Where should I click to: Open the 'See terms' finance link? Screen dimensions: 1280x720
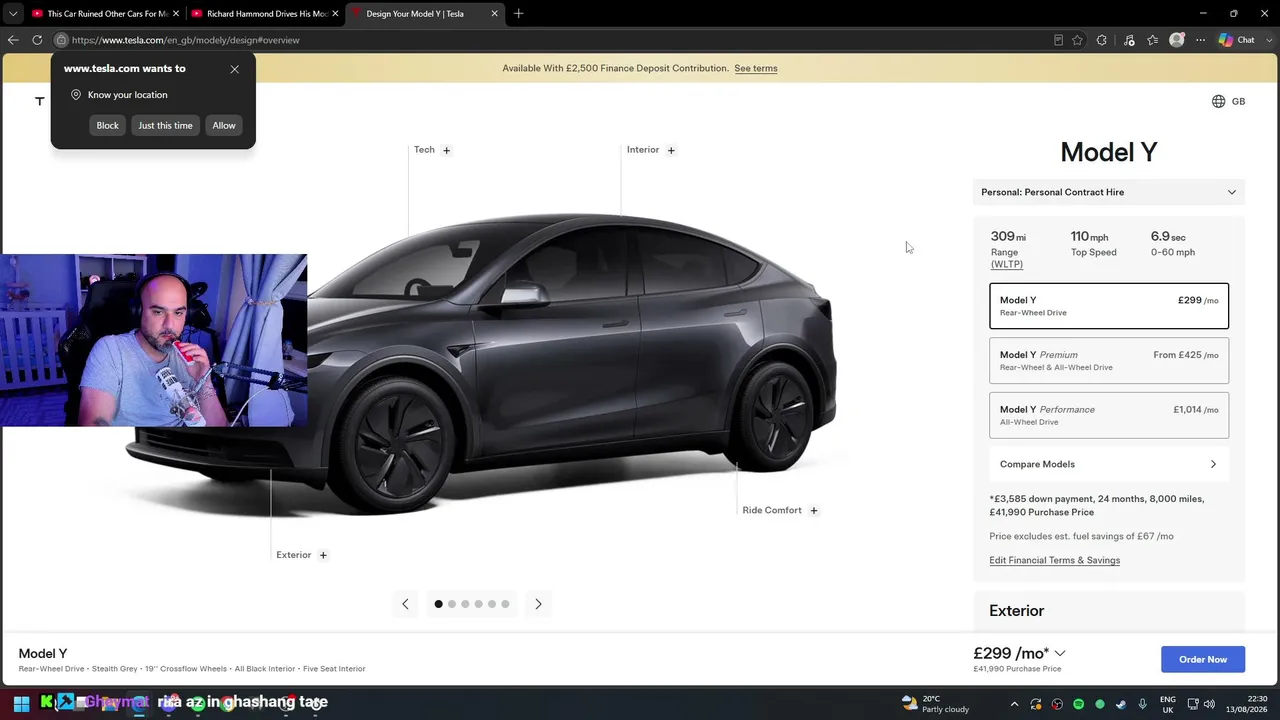point(756,68)
